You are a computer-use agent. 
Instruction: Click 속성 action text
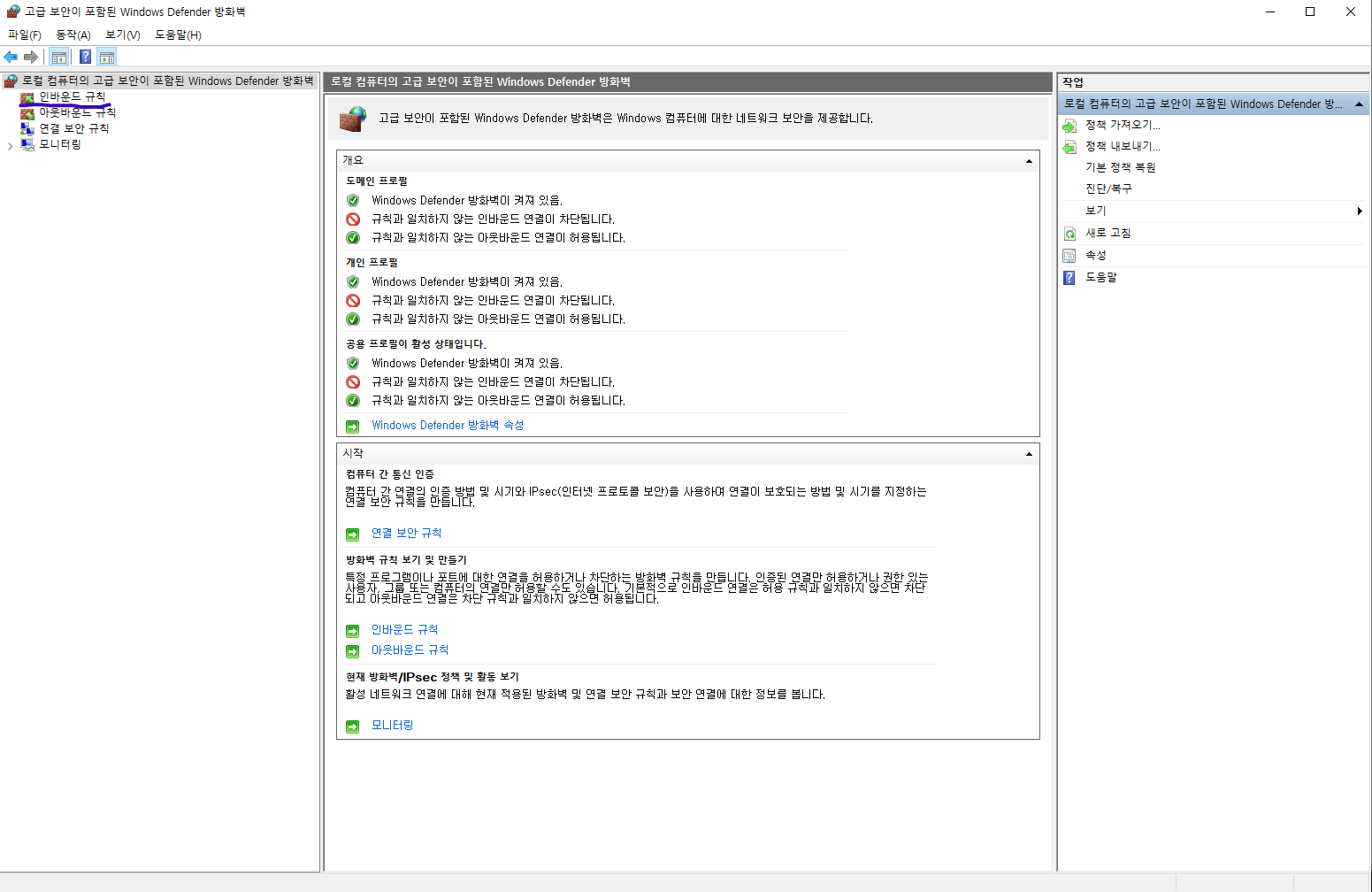click(x=1096, y=256)
